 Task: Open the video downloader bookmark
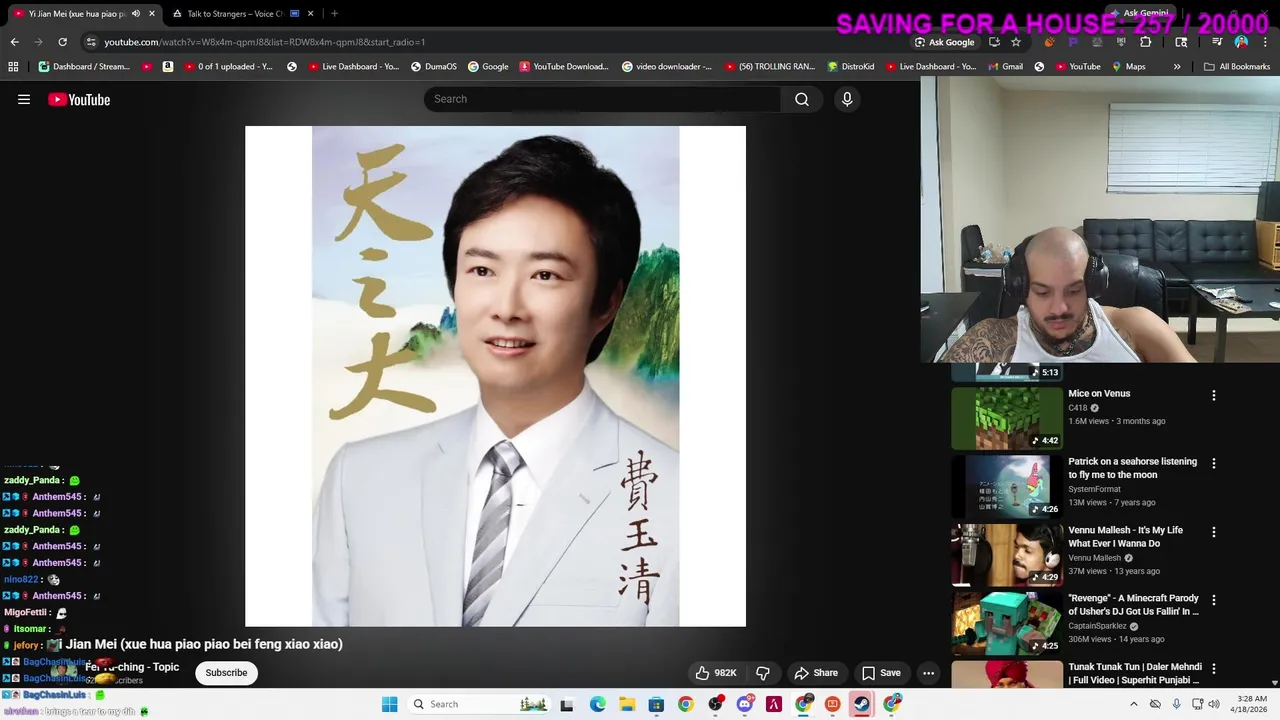[x=667, y=67]
